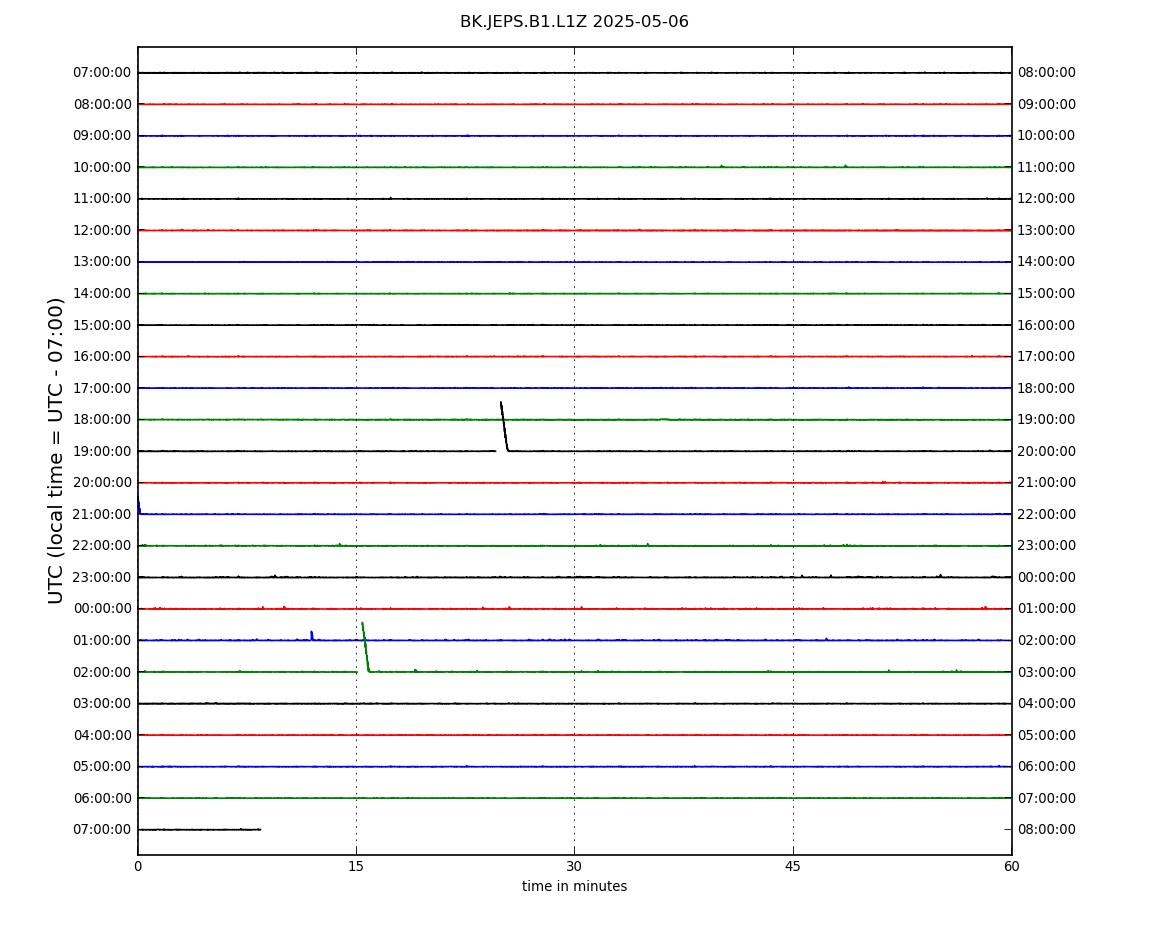Click the 'time in minutes' x-axis label
Image resolution: width=1150 pixels, height=950 pixels.
tap(574, 886)
